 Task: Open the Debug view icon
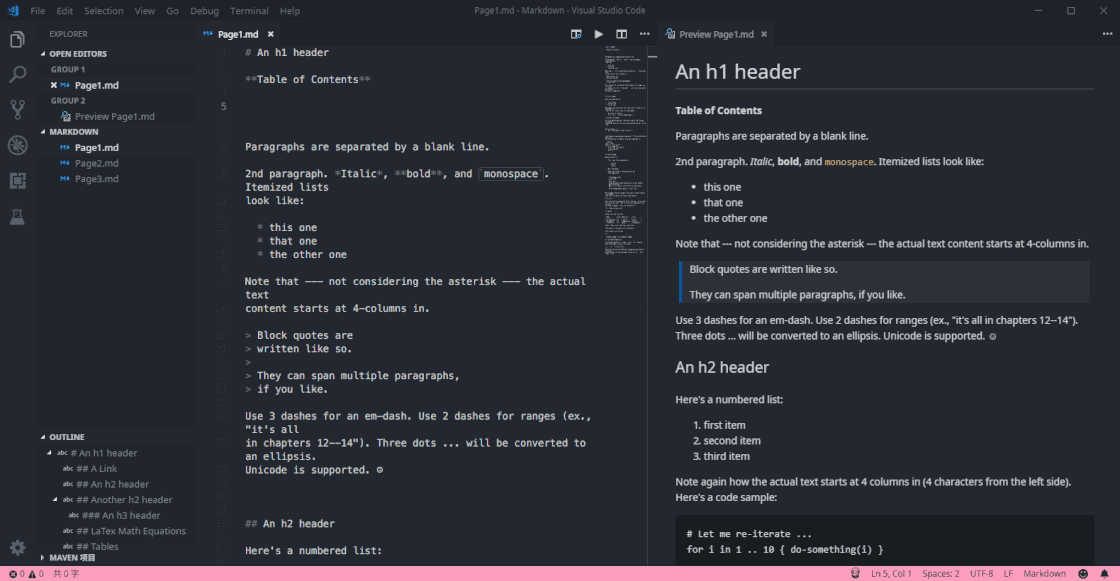(x=17, y=146)
